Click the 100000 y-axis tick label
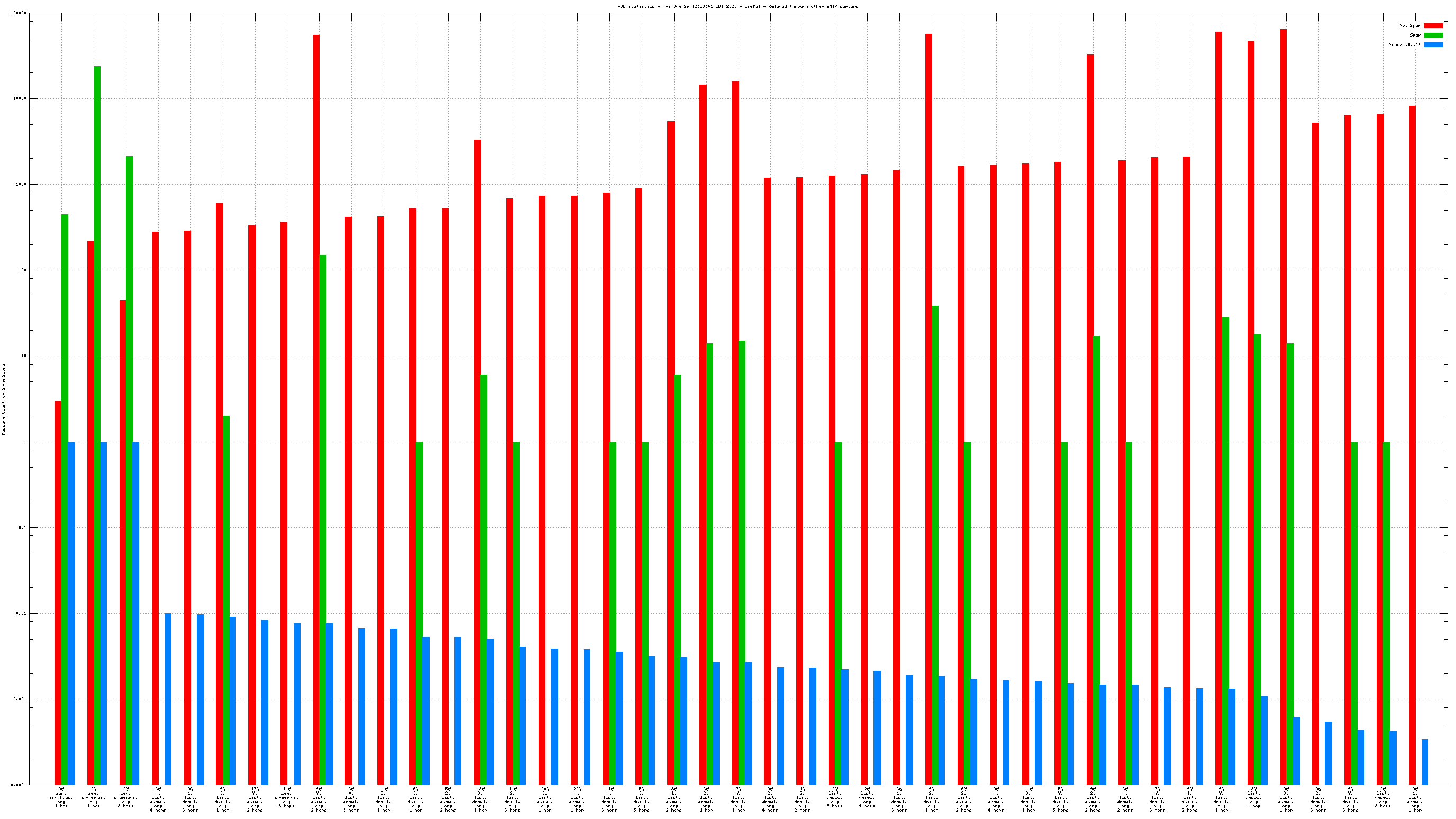This screenshot has height=819, width=1456. pyautogui.click(x=19, y=13)
